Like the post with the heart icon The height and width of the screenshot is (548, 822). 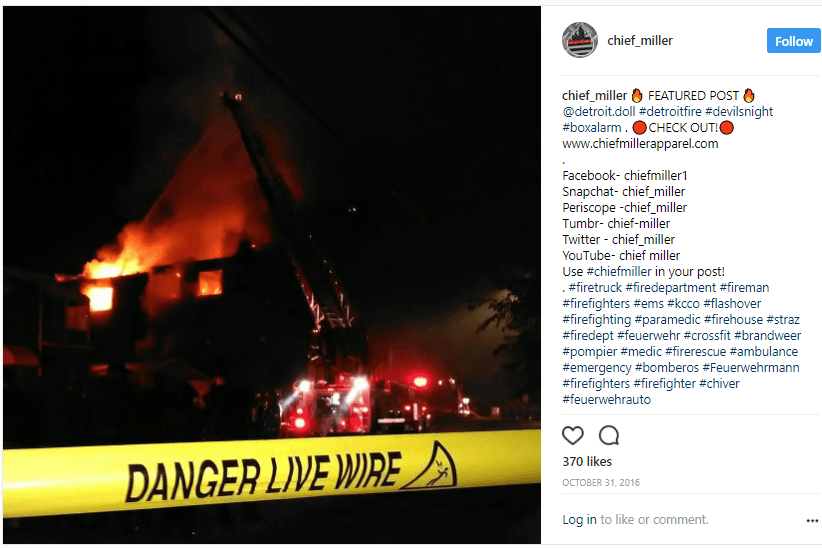tap(572, 435)
